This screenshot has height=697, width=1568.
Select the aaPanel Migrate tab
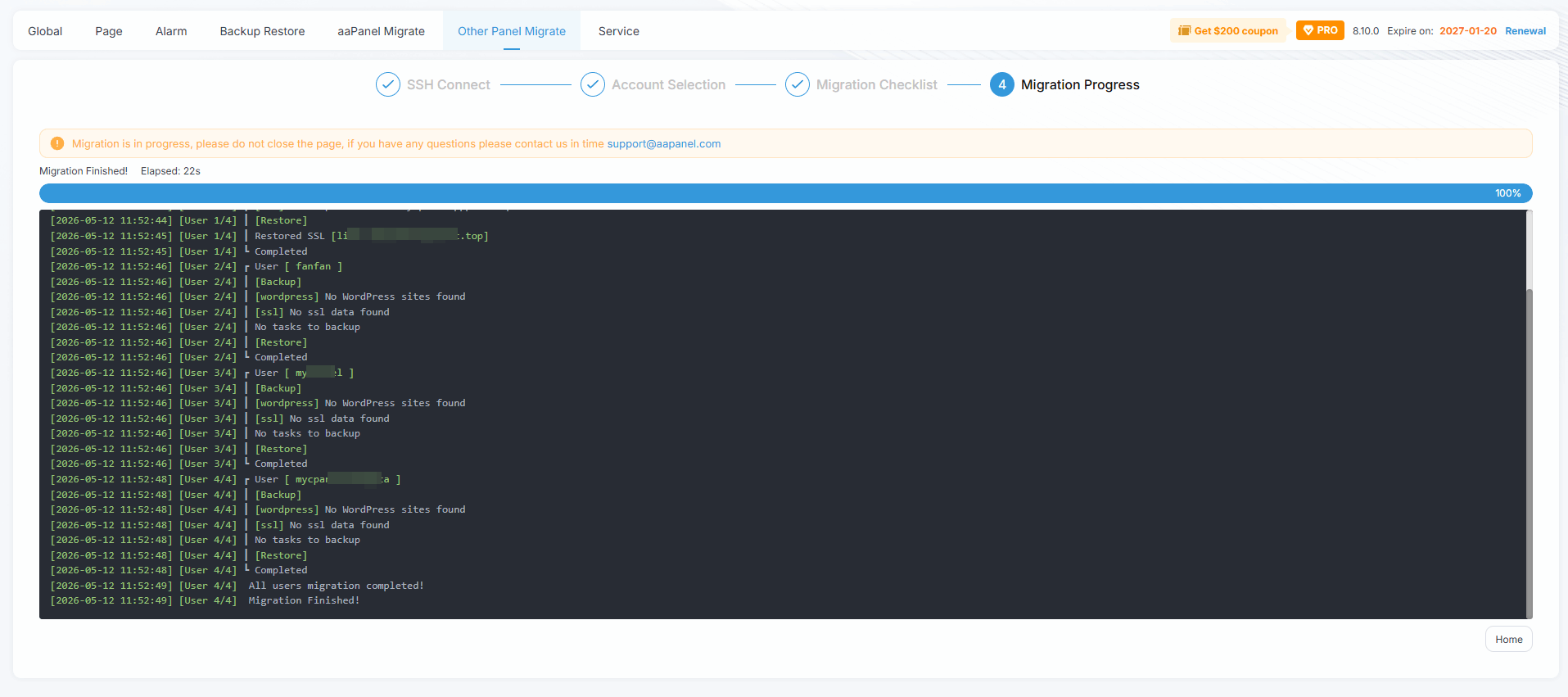381,31
